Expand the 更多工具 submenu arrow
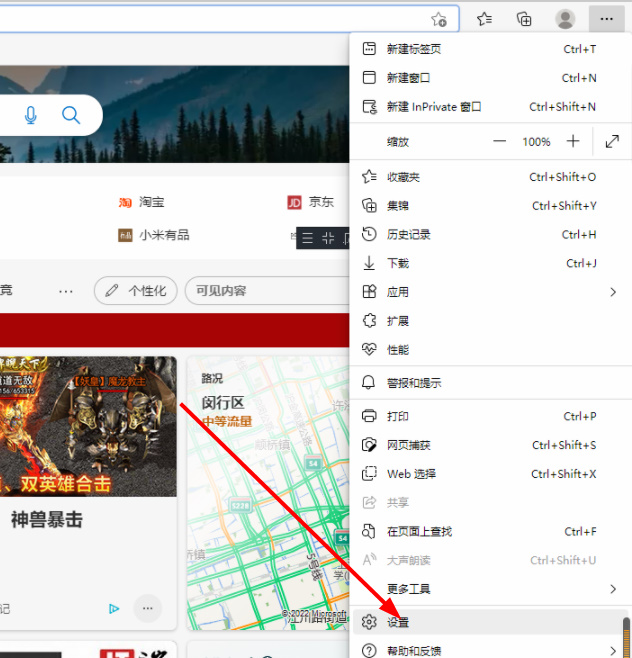632x658 pixels. (613, 589)
